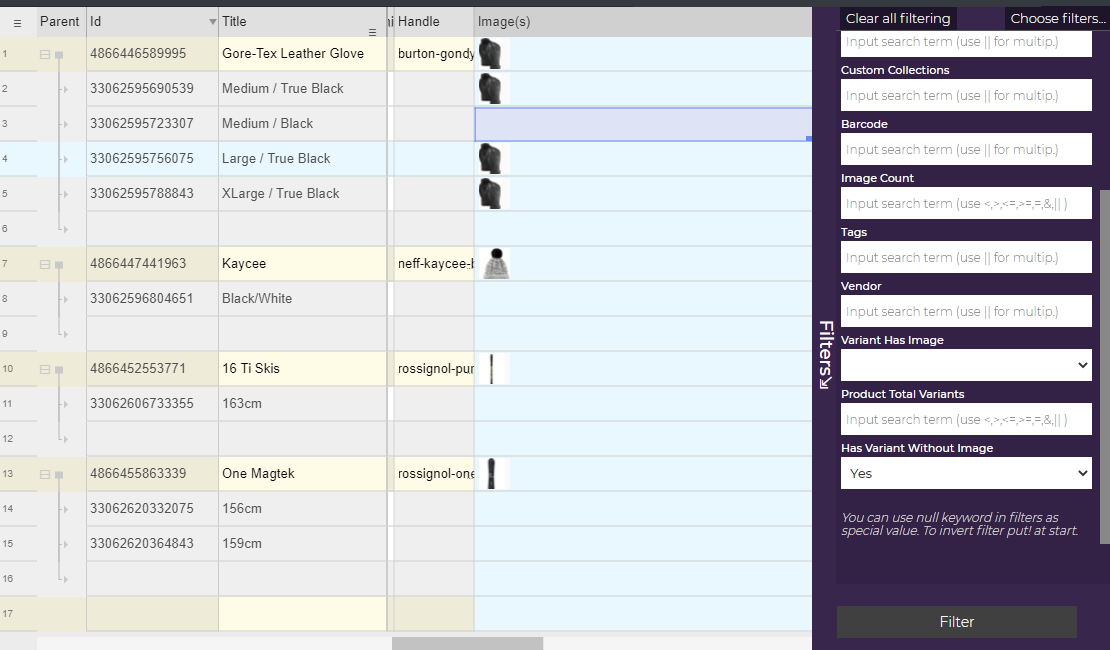Open the Title column menu icon

[372, 33]
